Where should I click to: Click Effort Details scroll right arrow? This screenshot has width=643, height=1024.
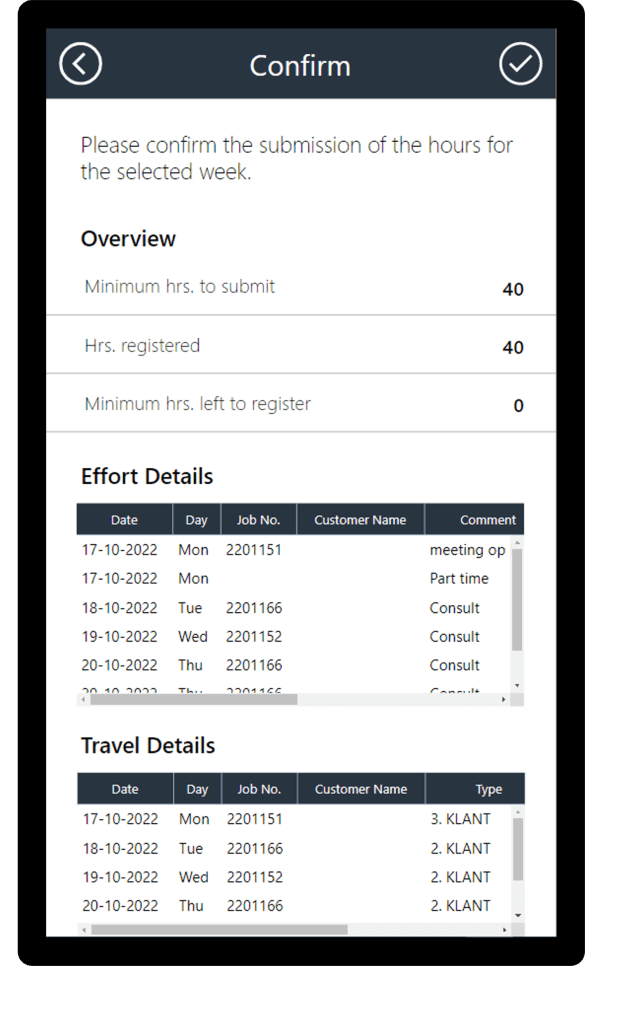point(504,700)
